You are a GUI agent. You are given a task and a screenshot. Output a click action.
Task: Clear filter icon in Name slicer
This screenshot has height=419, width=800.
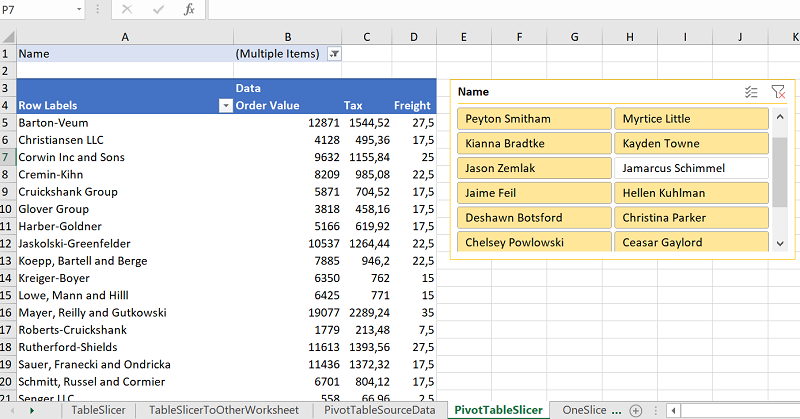(x=778, y=92)
